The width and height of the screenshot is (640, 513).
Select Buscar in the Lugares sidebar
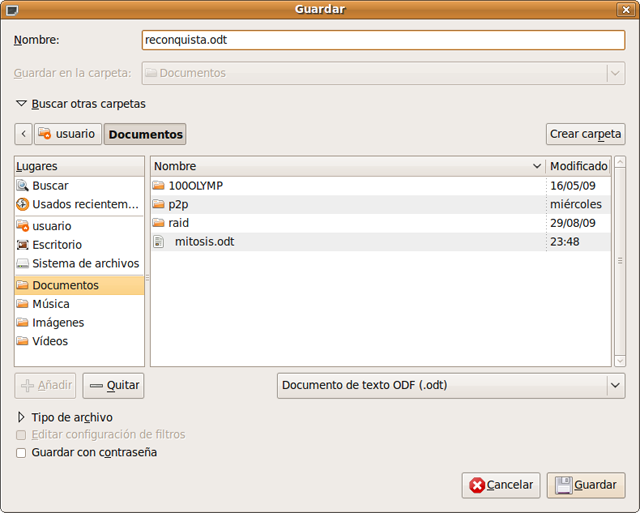coord(50,185)
